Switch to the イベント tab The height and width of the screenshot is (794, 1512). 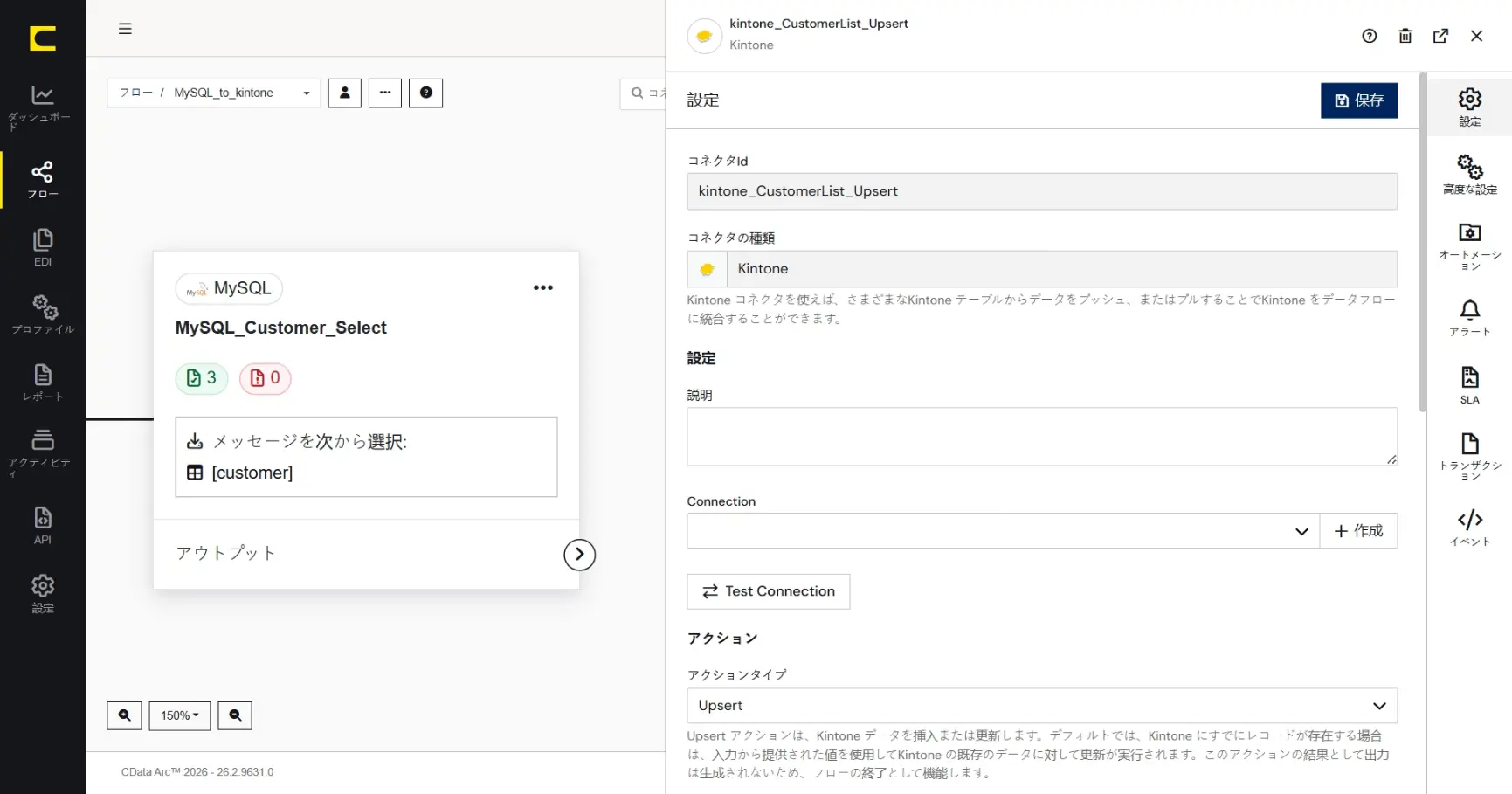[1470, 528]
